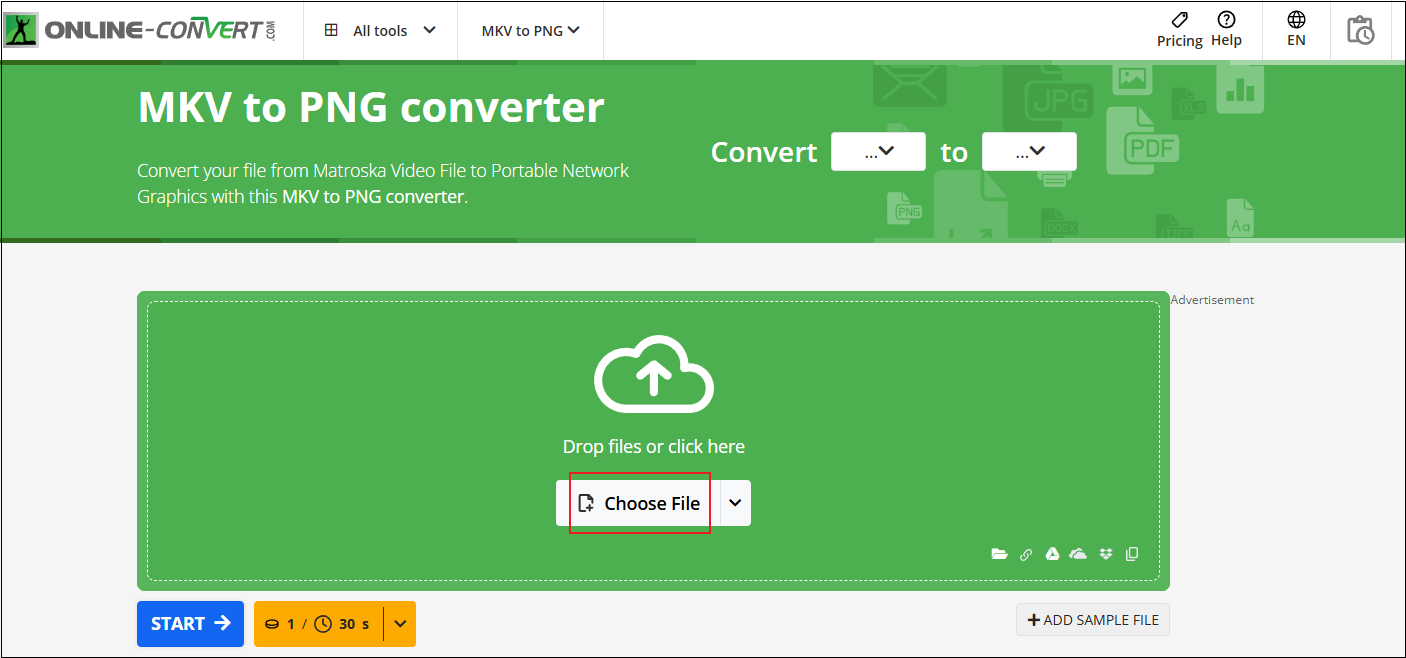Screen dimensions: 1406x658
Task: Open the target format dropdown before the converter
Action: 1029,151
